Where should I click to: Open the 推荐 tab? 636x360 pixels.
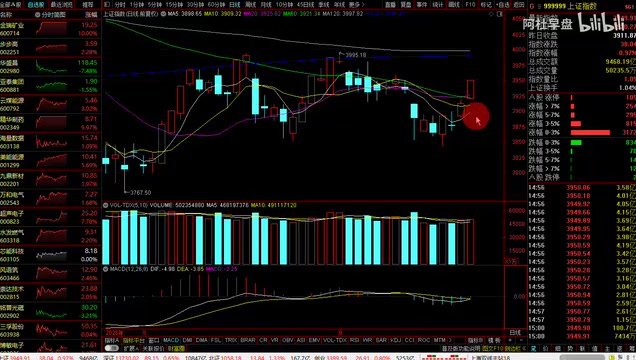pyautogui.click(x=88, y=4)
